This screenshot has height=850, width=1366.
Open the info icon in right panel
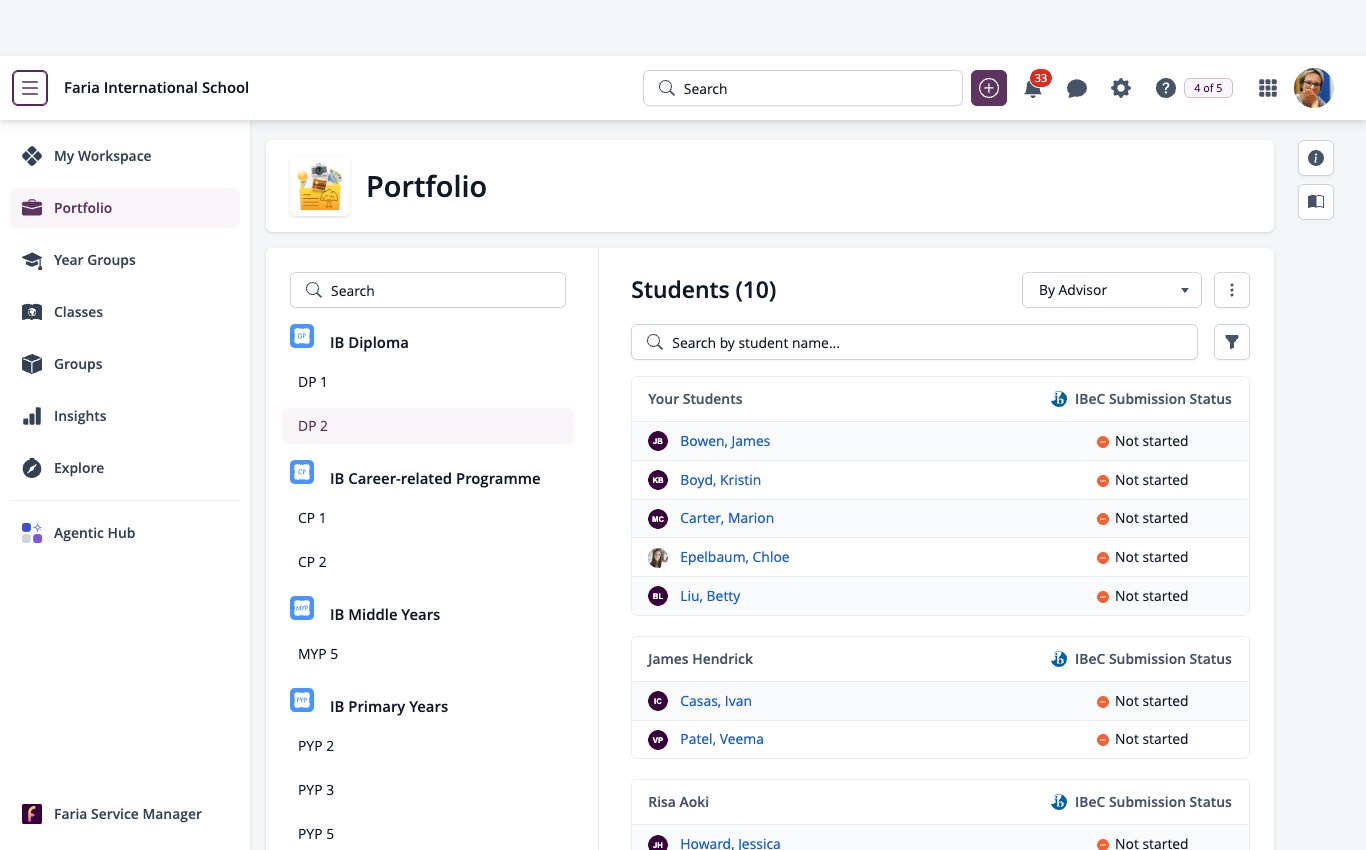(x=1316, y=158)
